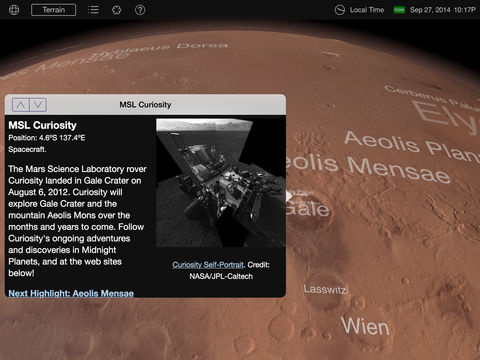Screen dimensions: 480x360
Task: Select the Wien crater label
Action: 365,326
